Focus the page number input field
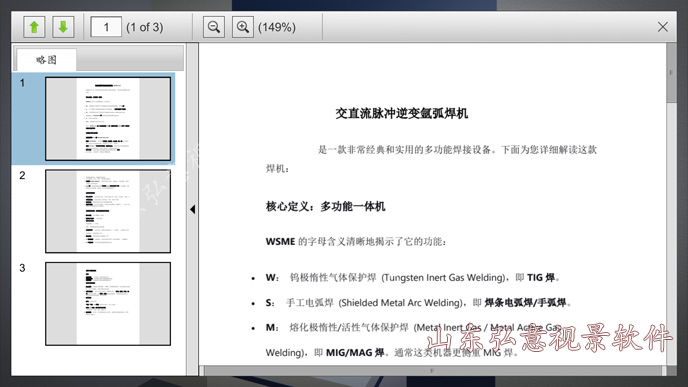The image size is (688, 387). pyautogui.click(x=106, y=27)
